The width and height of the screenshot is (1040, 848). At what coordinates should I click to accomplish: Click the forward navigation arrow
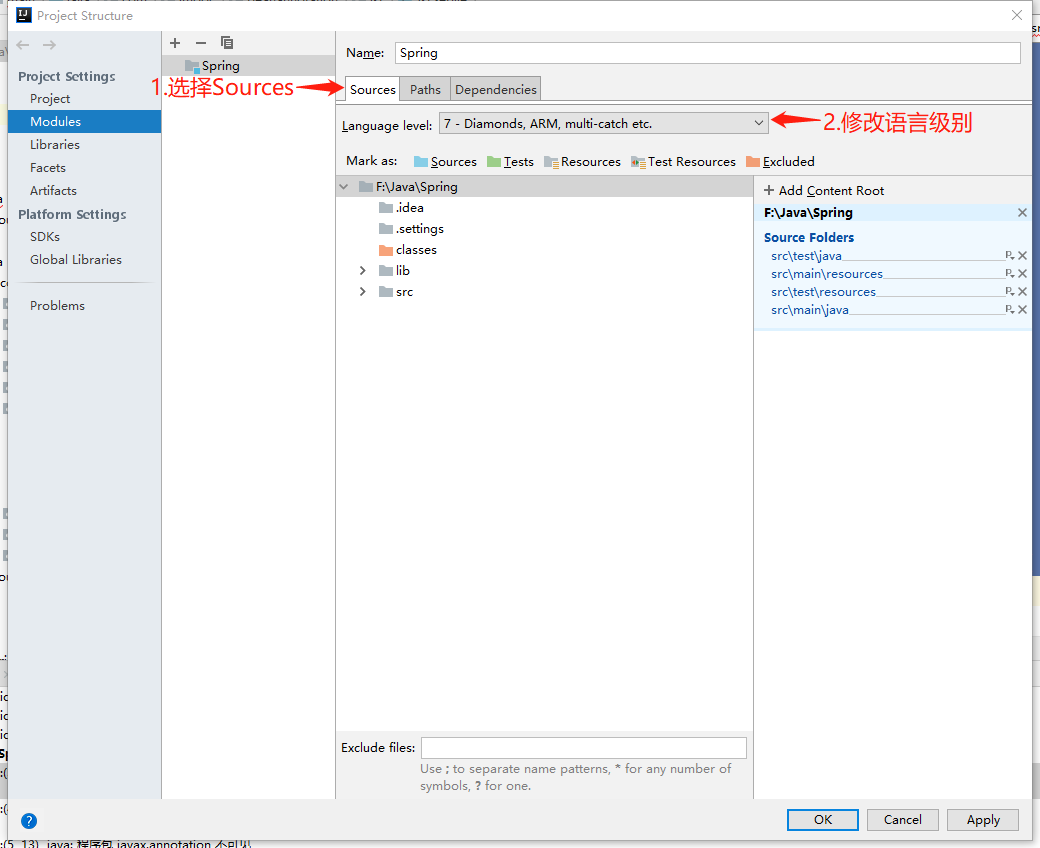click(x=49, y=45)
